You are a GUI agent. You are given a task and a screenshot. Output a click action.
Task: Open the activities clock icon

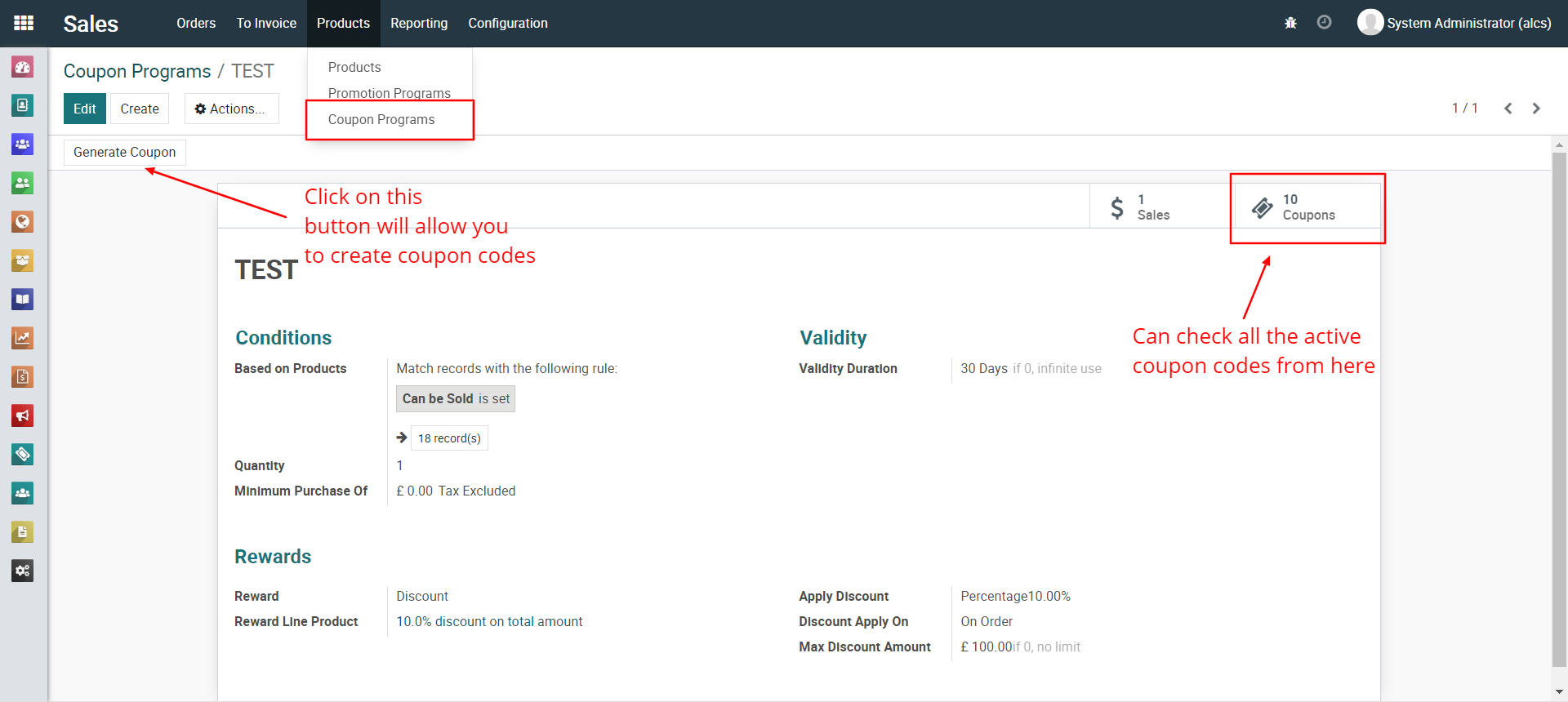pos(1324,23)
